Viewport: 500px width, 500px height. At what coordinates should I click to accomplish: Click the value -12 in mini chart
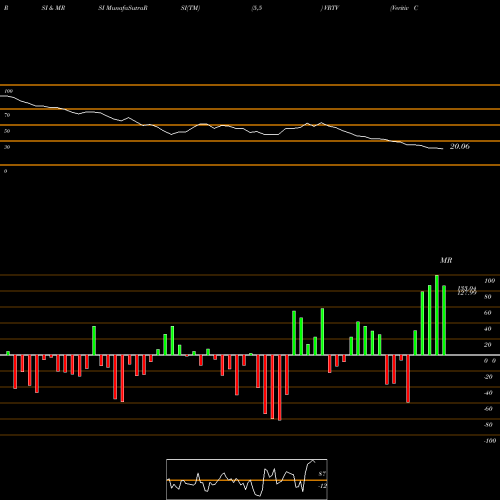tap(322, 486)
